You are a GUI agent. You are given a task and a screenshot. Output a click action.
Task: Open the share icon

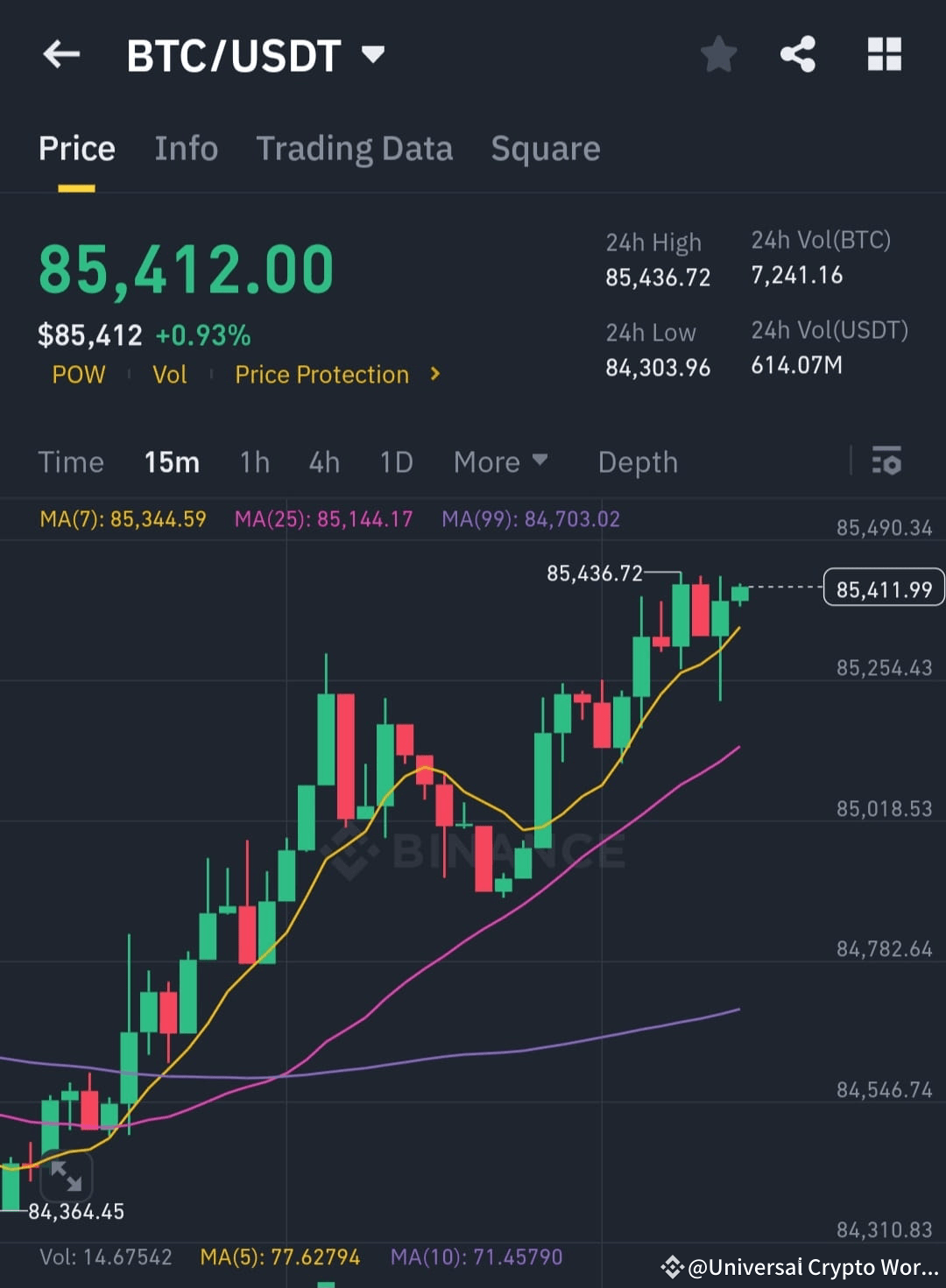click(799, 54)
